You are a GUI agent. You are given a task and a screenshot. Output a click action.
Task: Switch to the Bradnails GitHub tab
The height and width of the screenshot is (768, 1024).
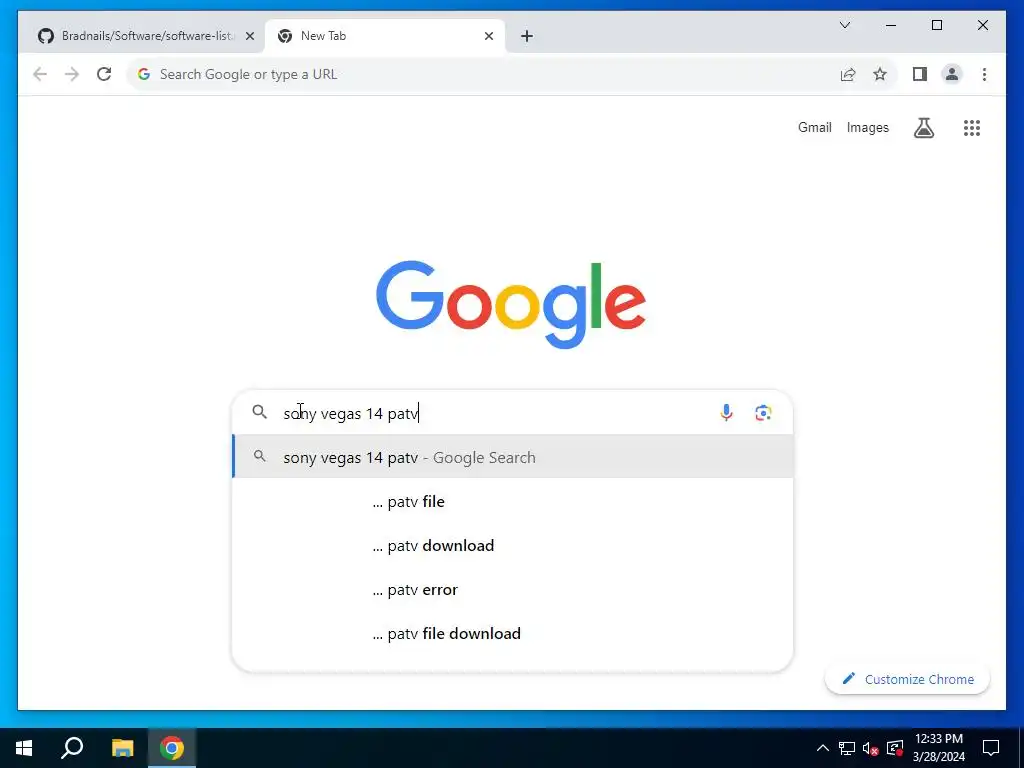click(x=145, y=36)
